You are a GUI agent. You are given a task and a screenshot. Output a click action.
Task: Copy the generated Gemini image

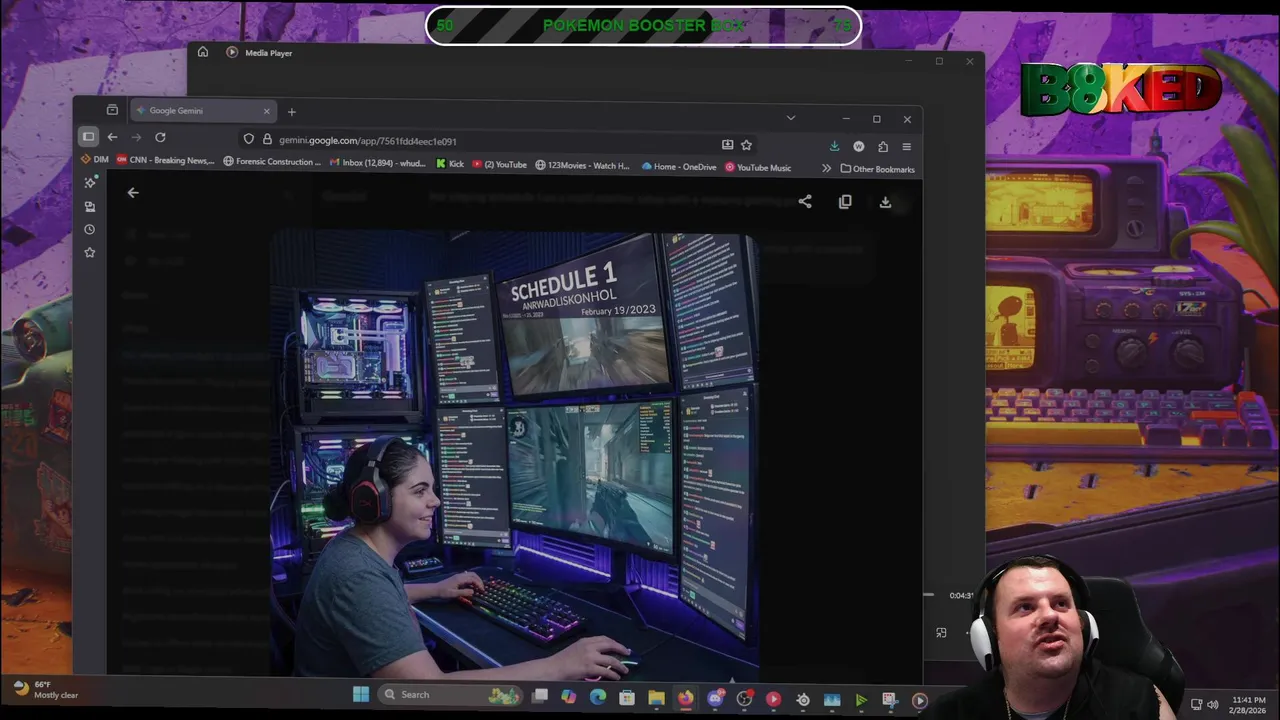845,202
